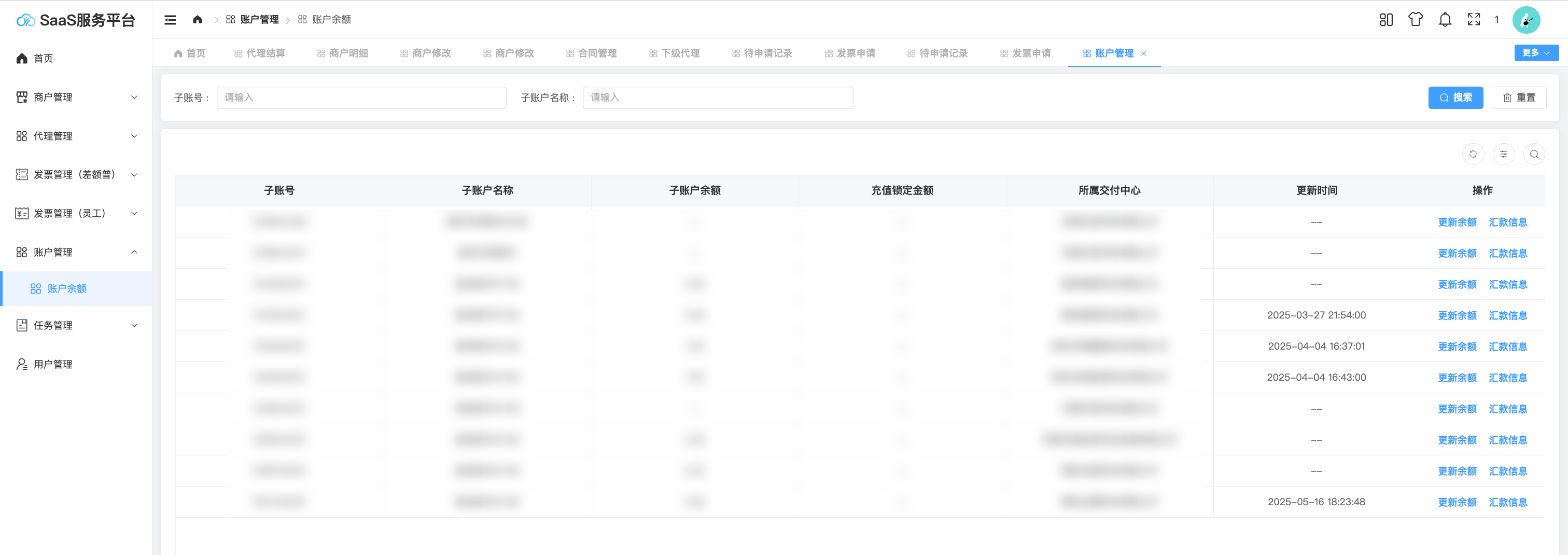Open the theme shirt icon
1568x555 pixels.
coord(1415,20)
